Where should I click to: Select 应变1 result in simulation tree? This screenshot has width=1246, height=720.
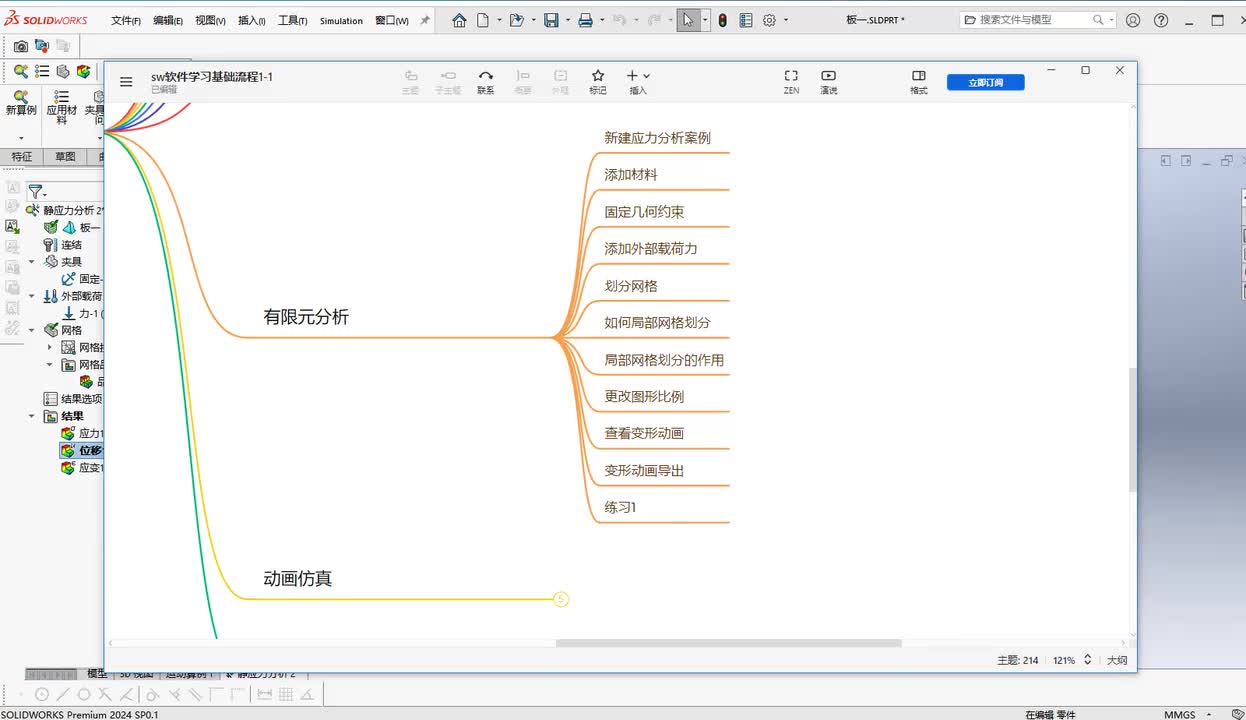pyautogui.click(x=82, y=467)
